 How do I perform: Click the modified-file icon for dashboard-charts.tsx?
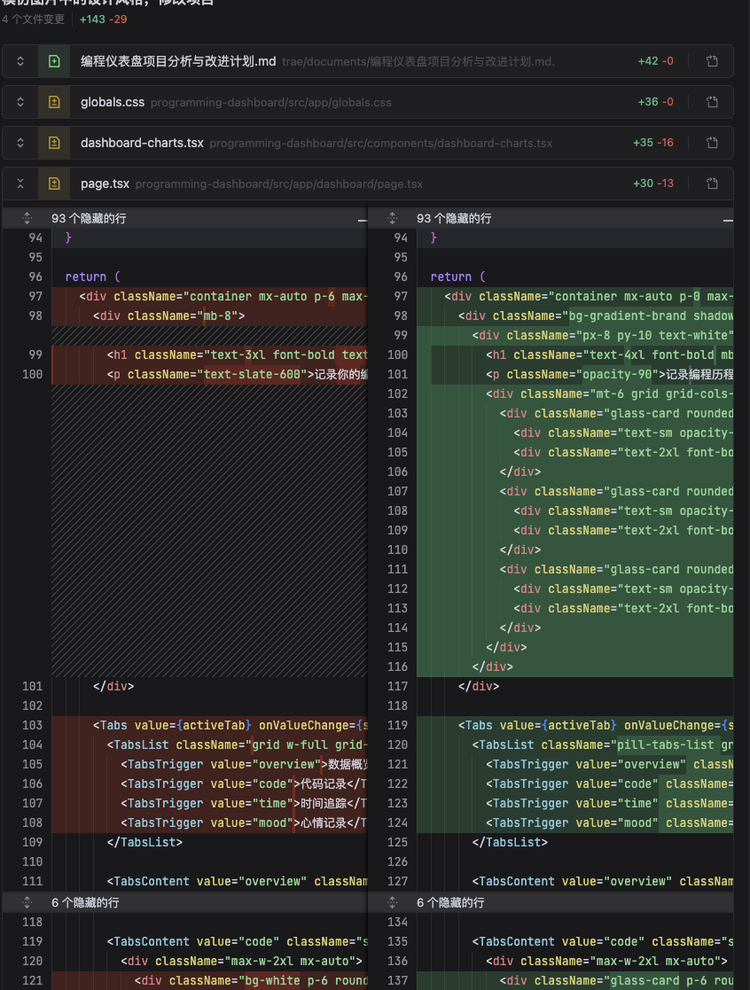click(x=54, y=143)
